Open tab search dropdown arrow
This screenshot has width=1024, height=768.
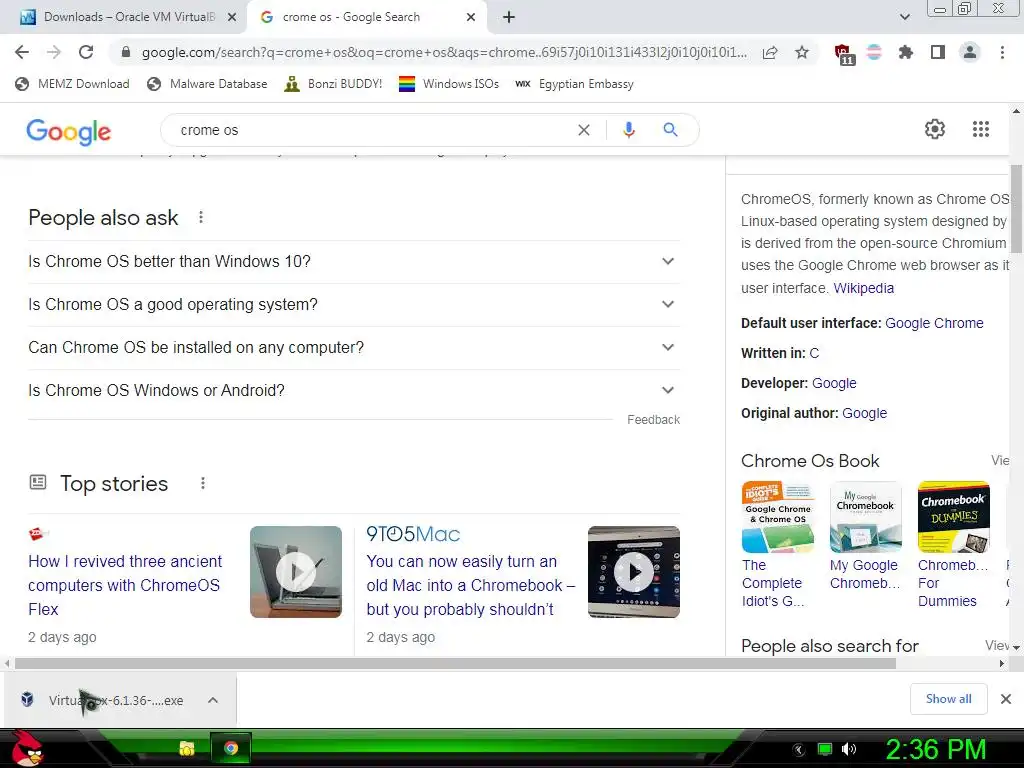(x=904, y=17)
